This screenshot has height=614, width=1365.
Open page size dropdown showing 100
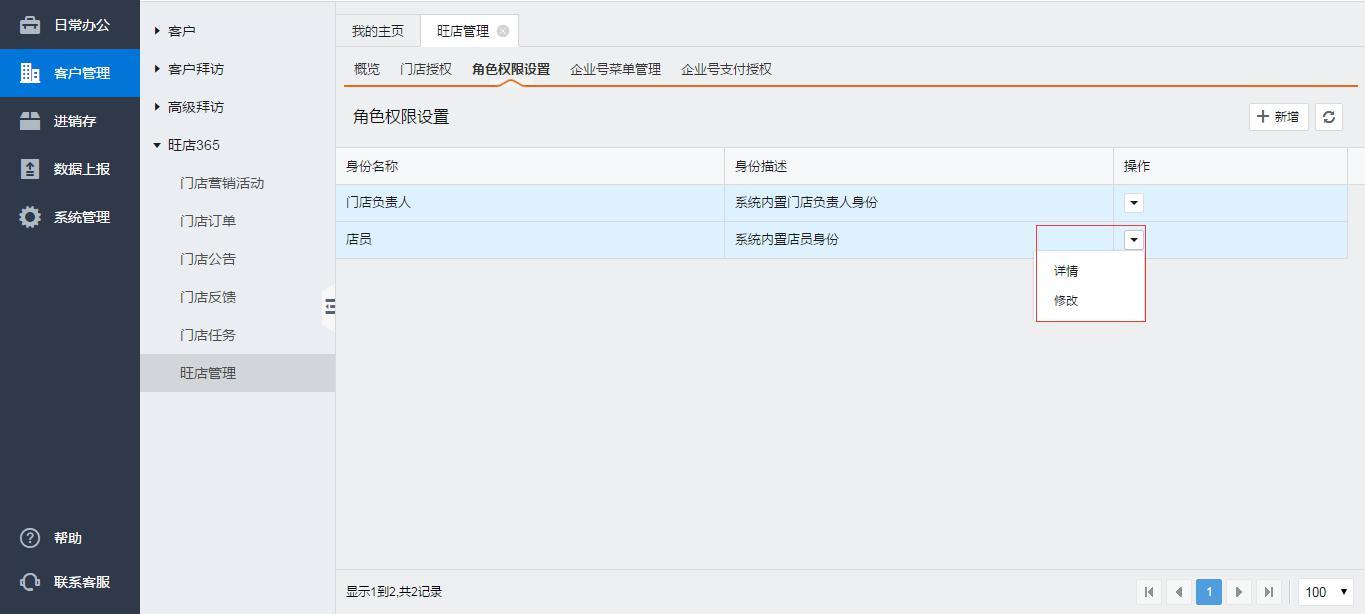pos(1326,592)
